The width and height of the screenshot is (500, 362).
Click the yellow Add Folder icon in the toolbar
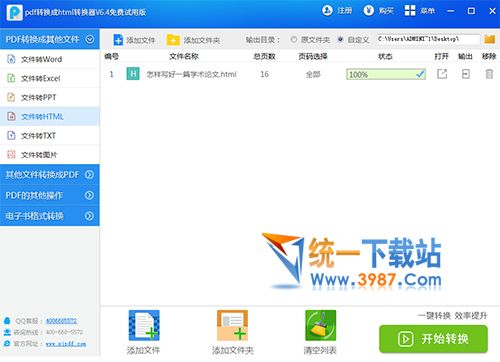(173, 40)
